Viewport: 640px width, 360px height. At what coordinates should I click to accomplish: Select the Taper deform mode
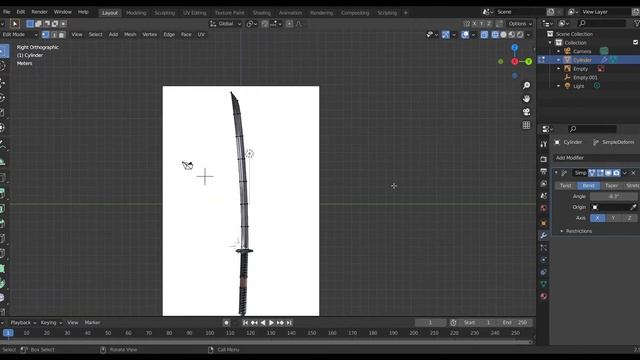[611, 186]
